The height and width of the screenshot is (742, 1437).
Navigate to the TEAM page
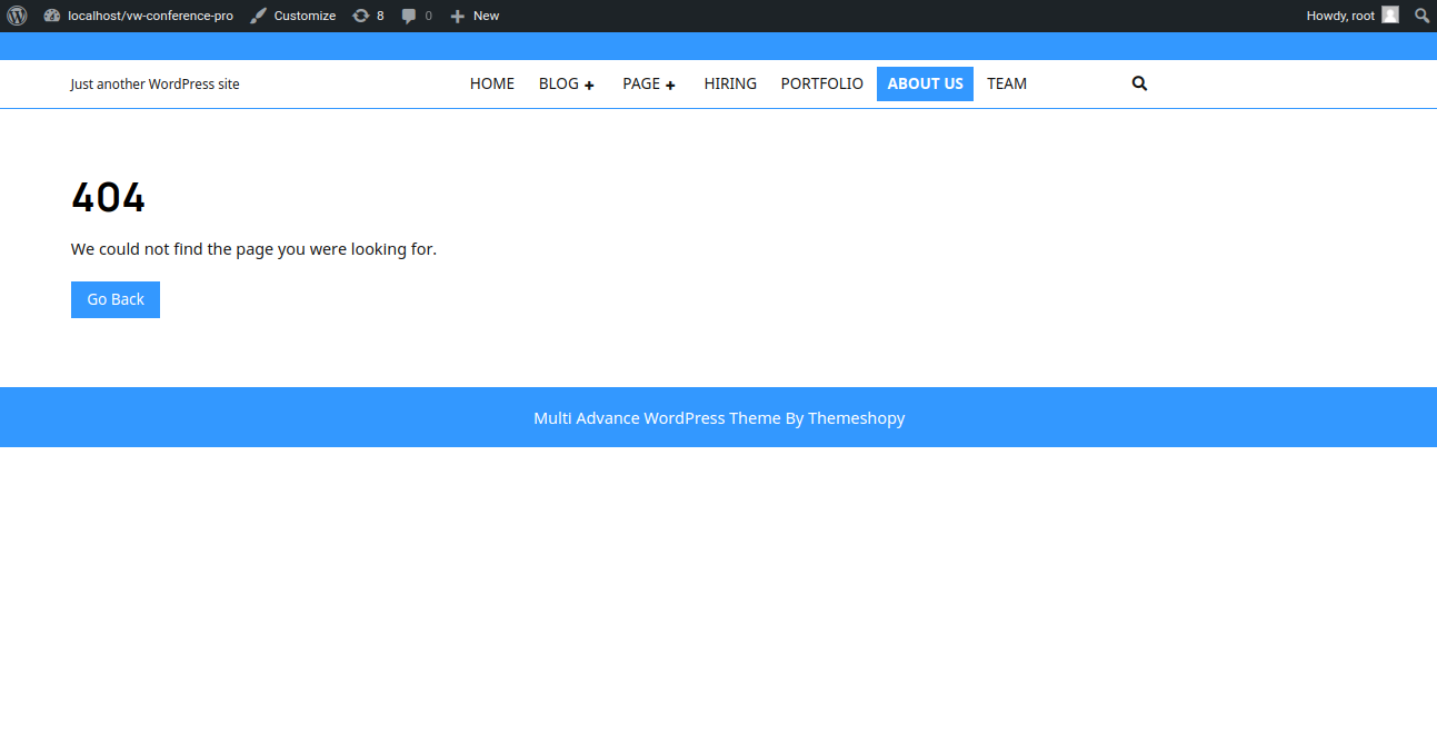1006,84
